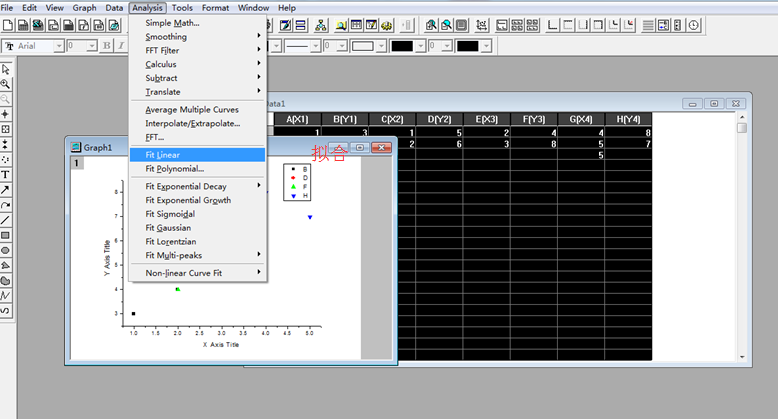Toggle Bold text formatting
The width and height of the screenshot is (778, 419).
107,46
